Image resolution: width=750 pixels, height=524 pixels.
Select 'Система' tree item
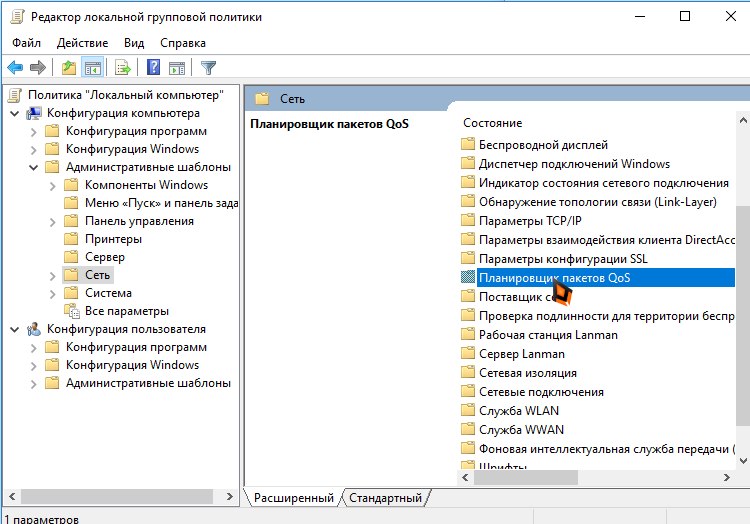[108, 293]
